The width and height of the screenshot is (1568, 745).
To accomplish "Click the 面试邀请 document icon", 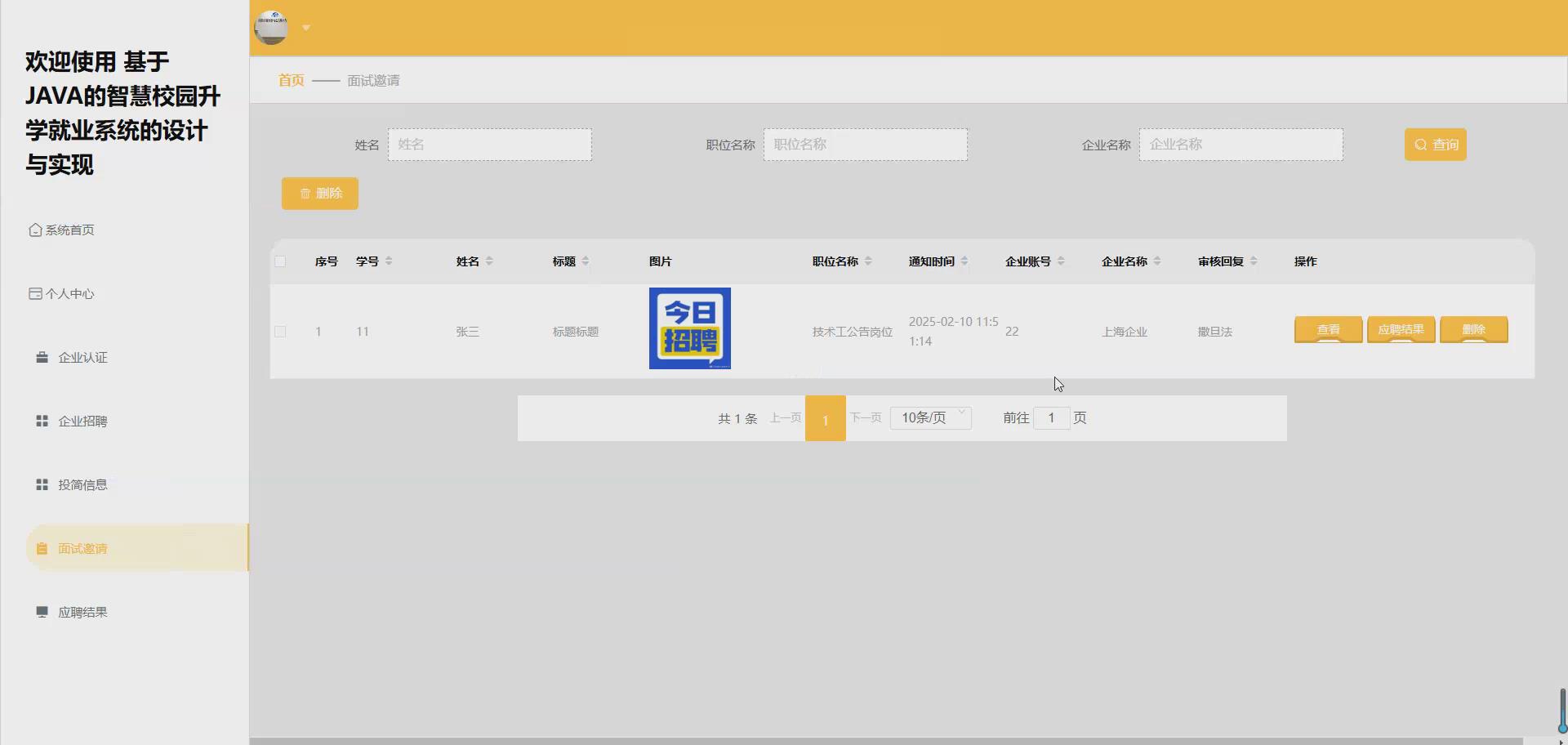I will click(x=42, y=548).
